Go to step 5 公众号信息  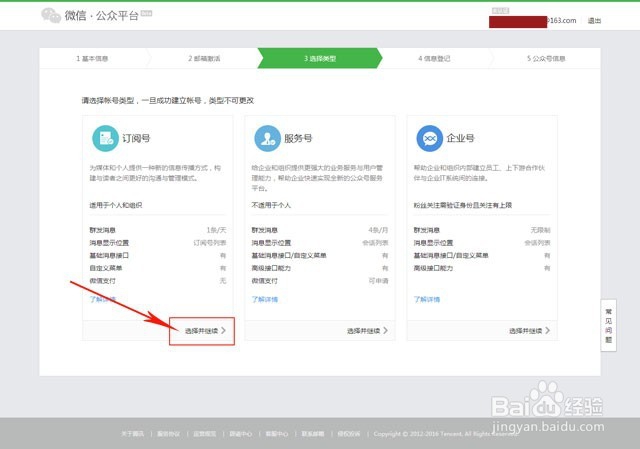pyautogui.click(x=546, y=59)
